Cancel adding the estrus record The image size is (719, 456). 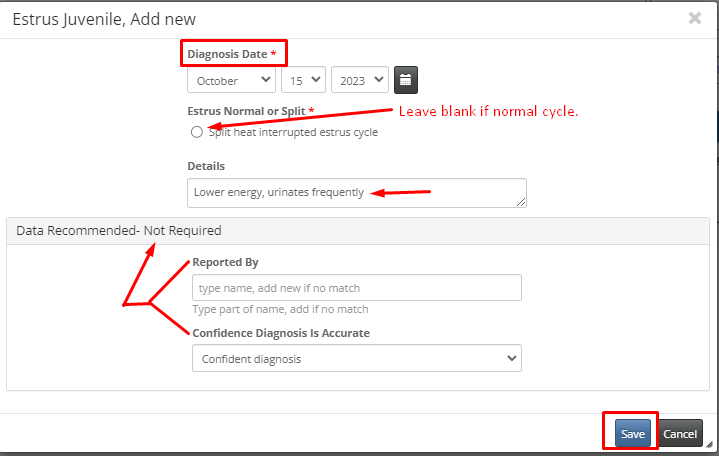(680, 433)
